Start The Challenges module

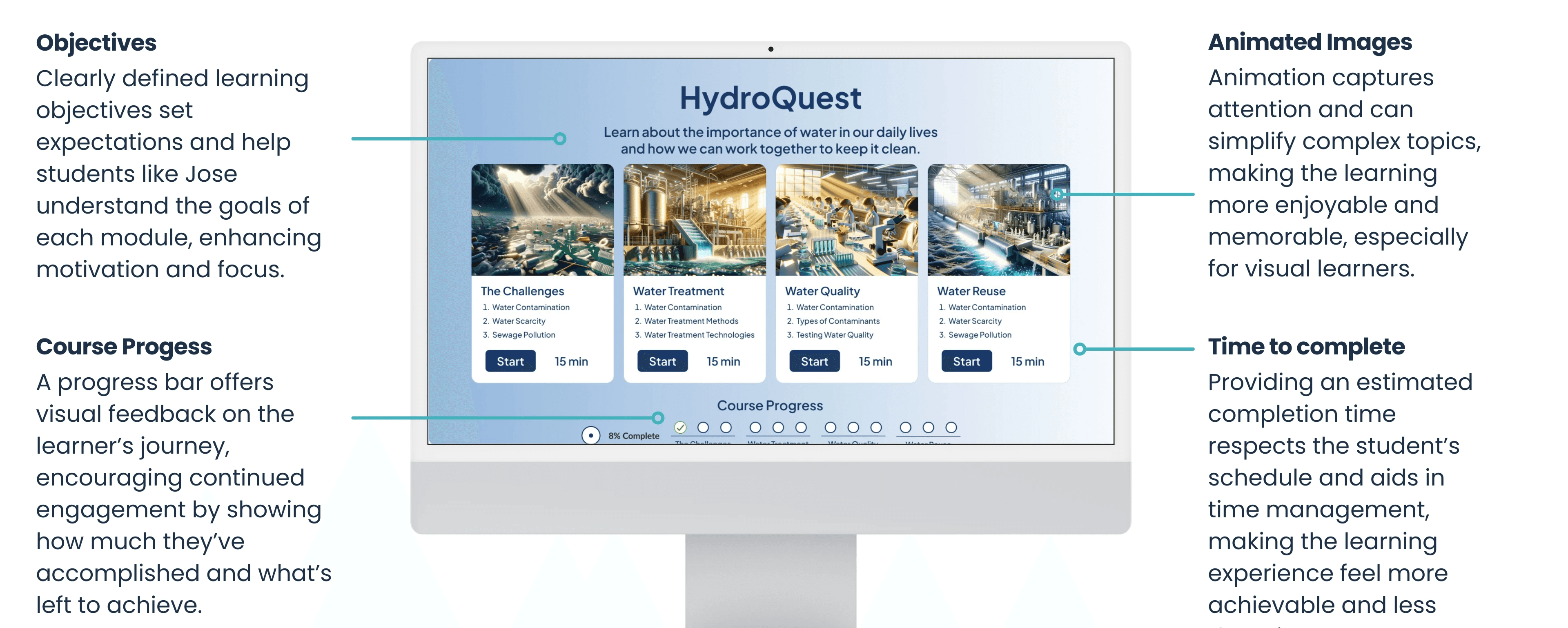[x=510, y=361]
